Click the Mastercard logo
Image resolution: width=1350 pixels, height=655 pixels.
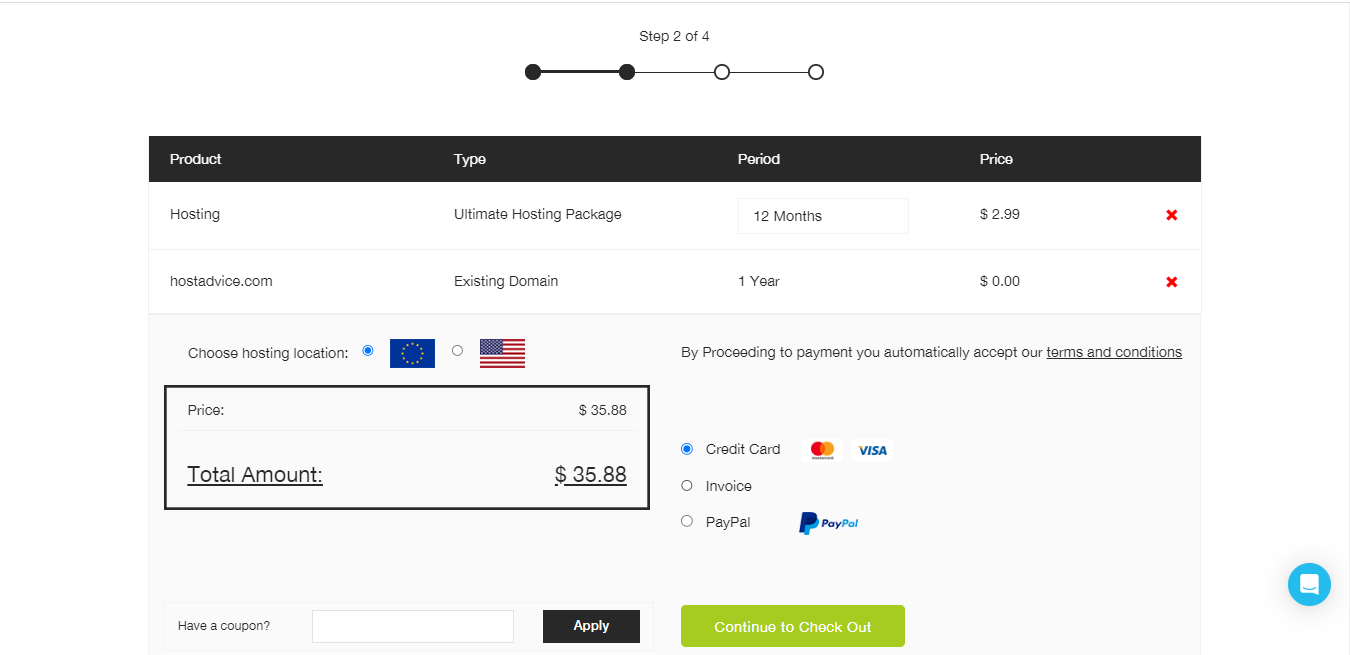click(822, 450)
